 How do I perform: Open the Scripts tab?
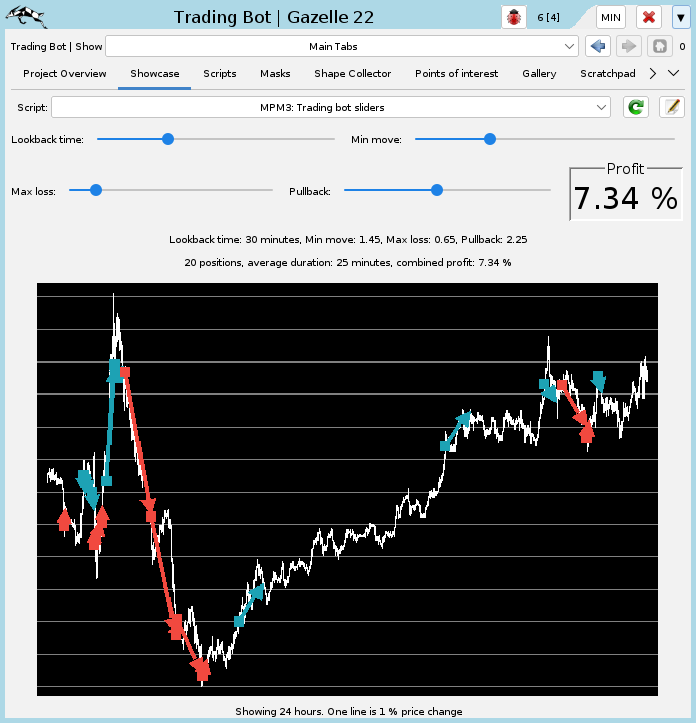220,74
